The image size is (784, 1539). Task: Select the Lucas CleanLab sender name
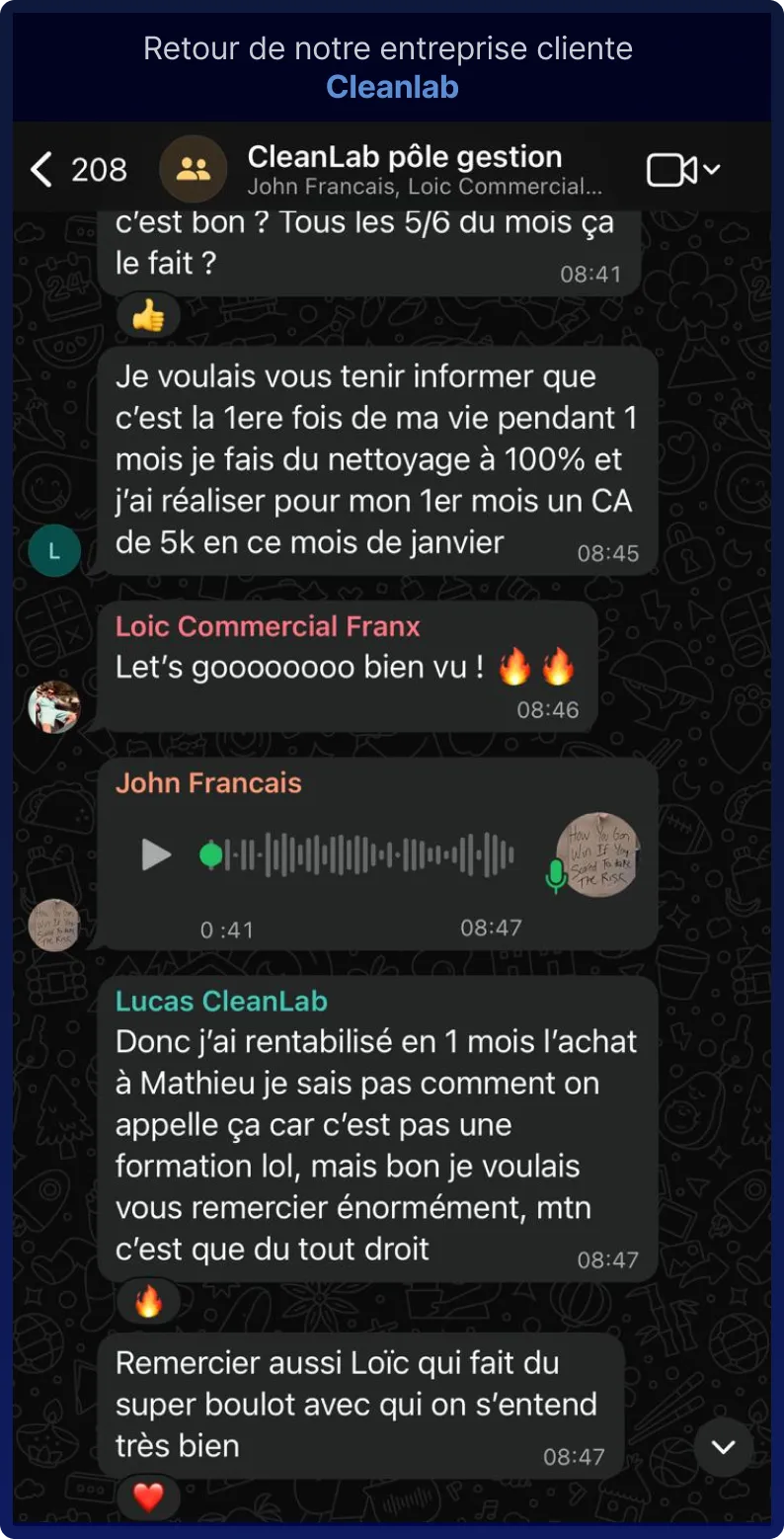[221, 1001]
